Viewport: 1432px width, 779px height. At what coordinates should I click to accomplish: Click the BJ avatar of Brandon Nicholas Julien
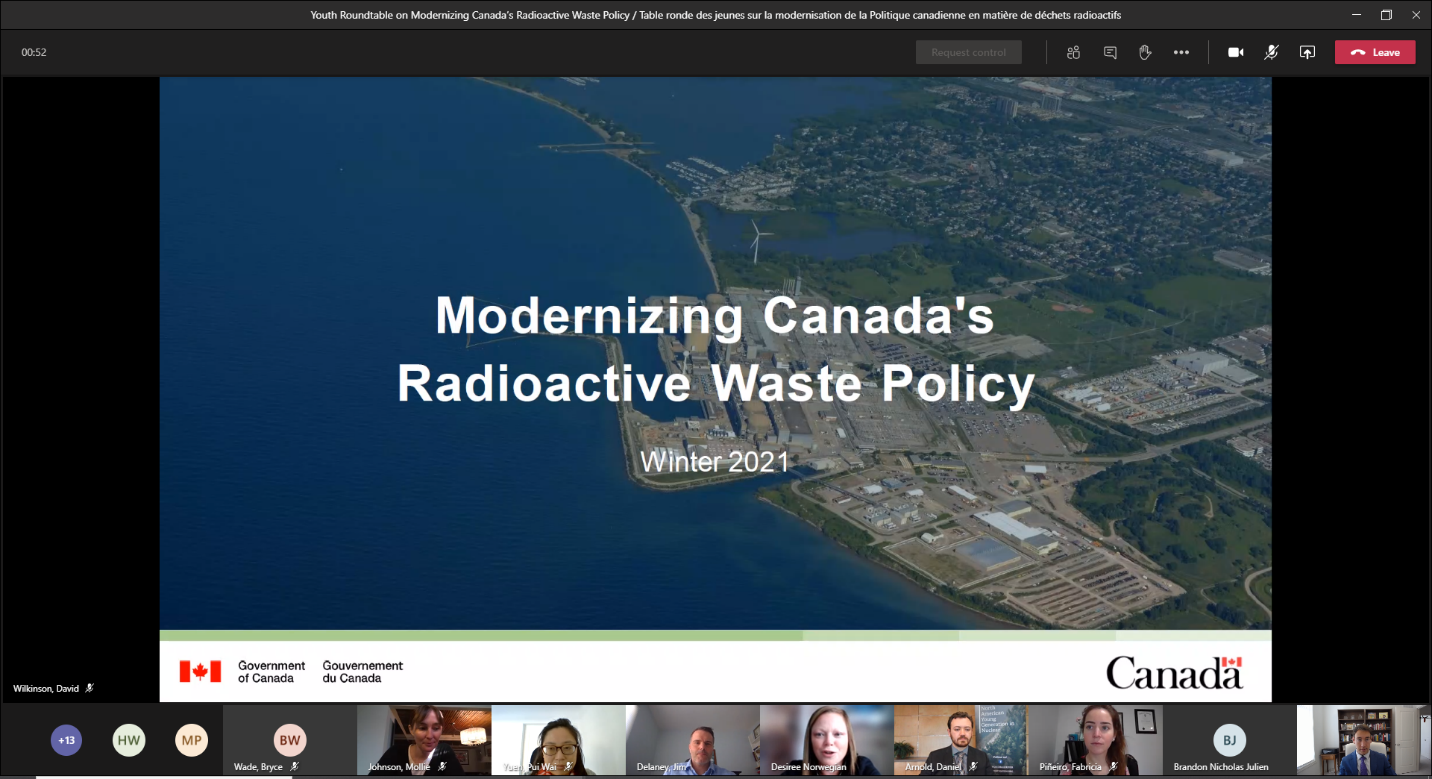tap(1229, 740)
